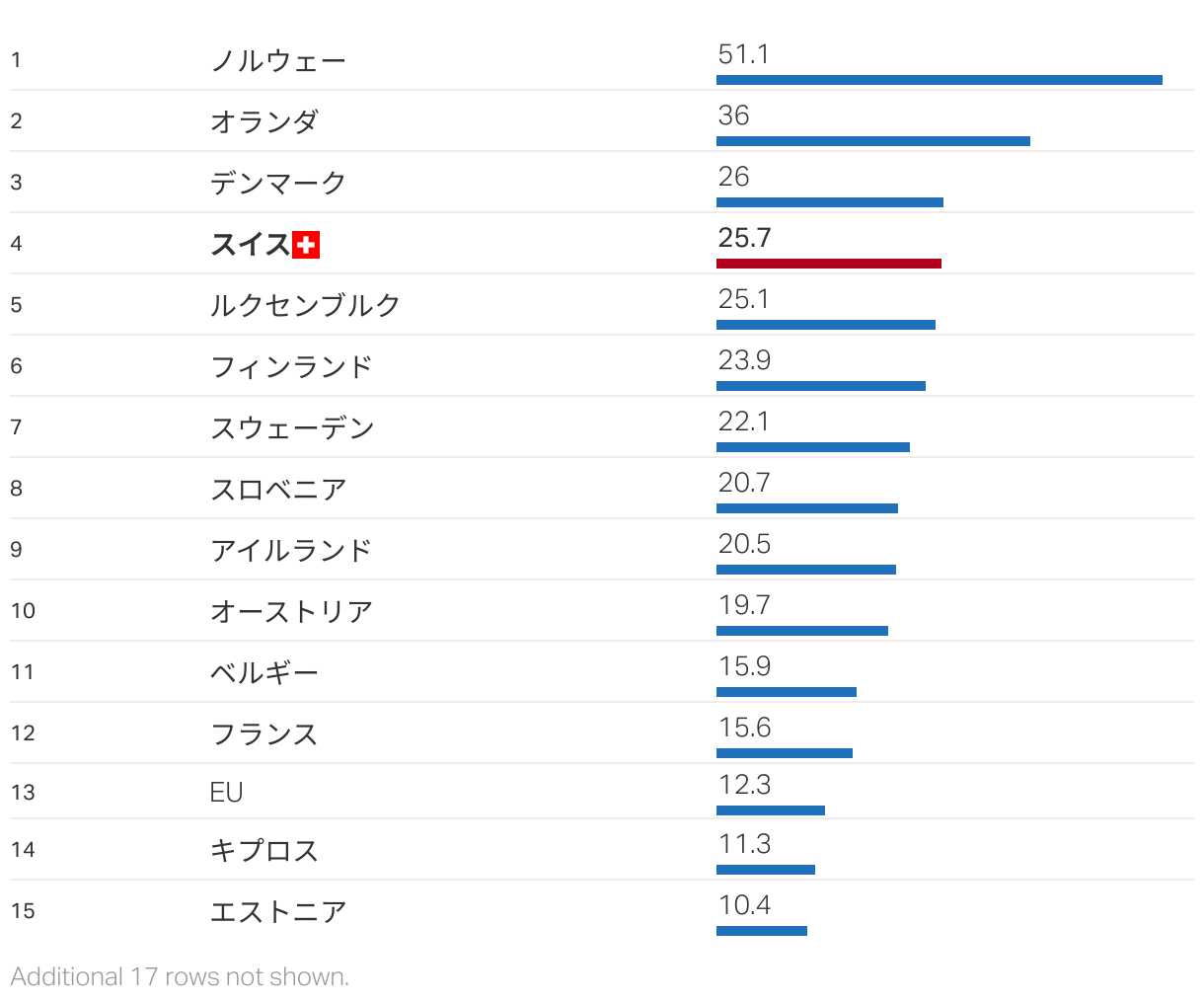Click the 22.1 value for スウェーデン
The width and height of the screenshot is (1204, 1001).
pyautogui.click(x=743, y=422)
